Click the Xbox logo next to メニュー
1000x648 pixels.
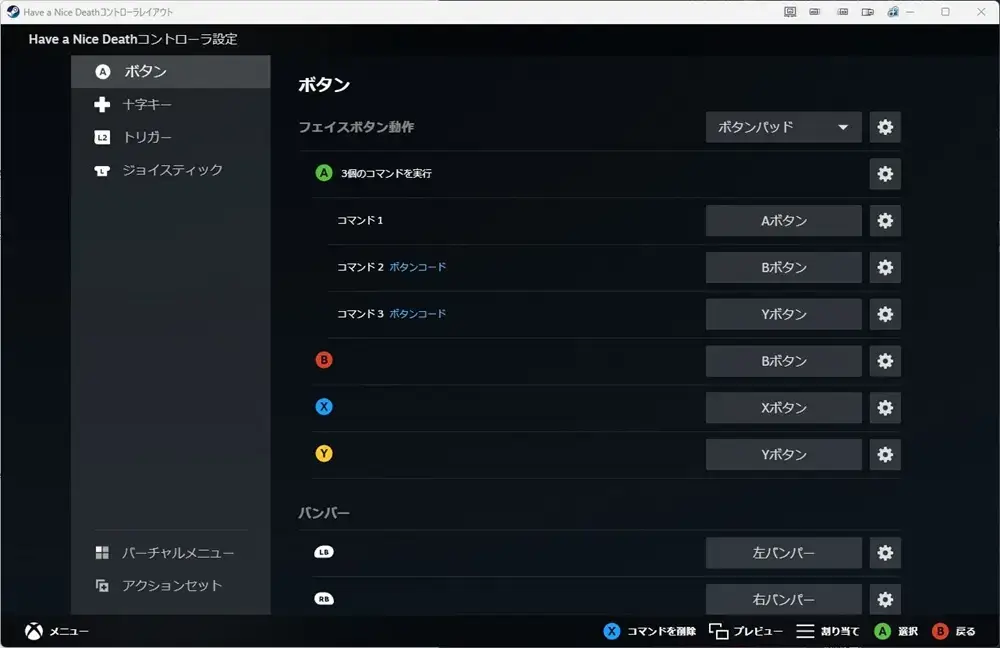pyautogui.click(x=34, y=631)
